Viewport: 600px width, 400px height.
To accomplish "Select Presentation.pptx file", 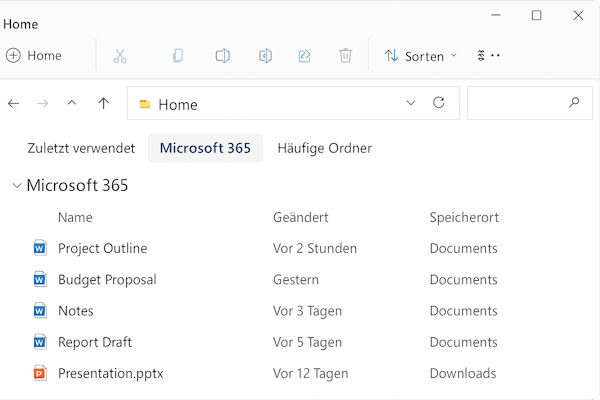I will tap(111, 373).
